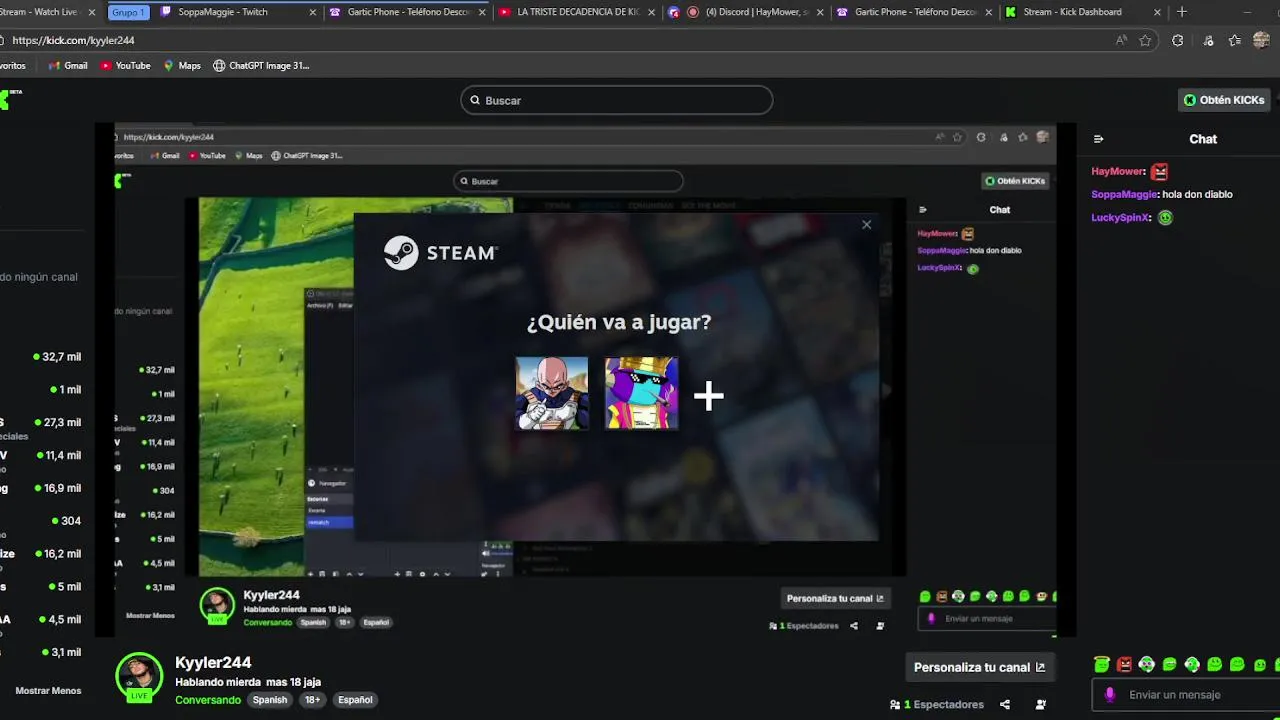Open HayMower's username in main chat
Image resolution: width=1280 pixels, height=720 pixels.
(1118, 172)
